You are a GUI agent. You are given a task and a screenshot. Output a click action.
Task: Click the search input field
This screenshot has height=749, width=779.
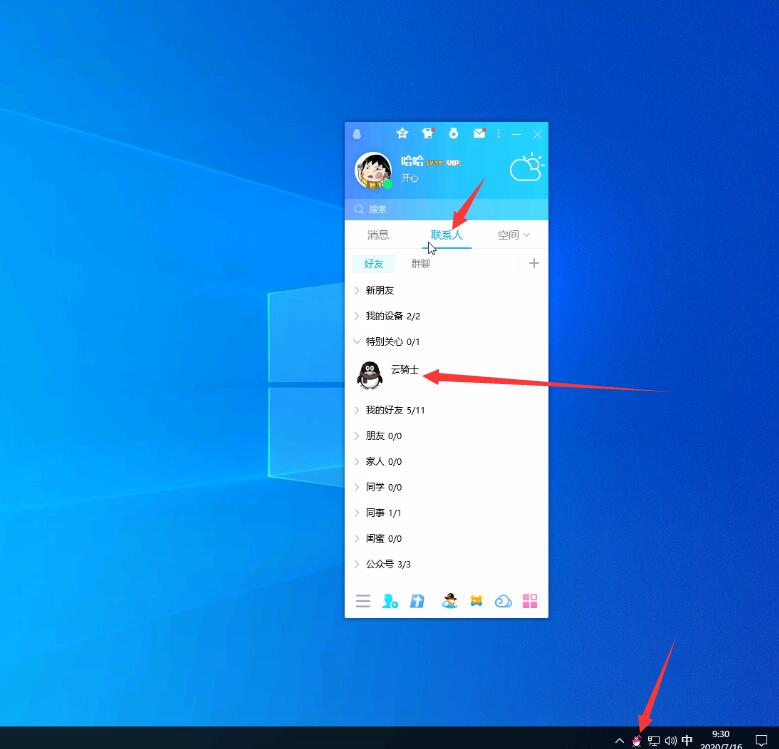tap(447, 209)
